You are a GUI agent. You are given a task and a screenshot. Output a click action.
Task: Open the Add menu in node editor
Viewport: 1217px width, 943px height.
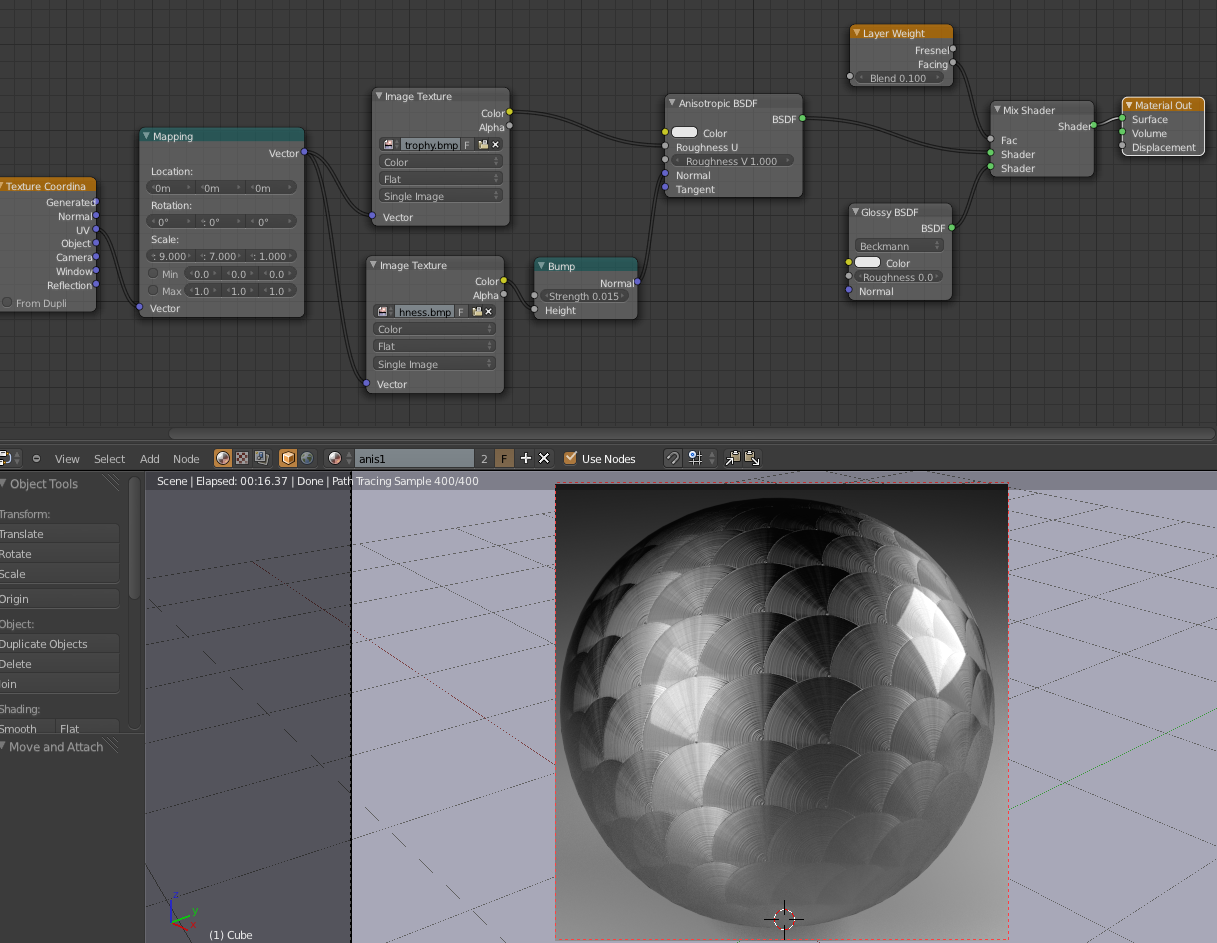pyautogui.click(x=149, y=459)
